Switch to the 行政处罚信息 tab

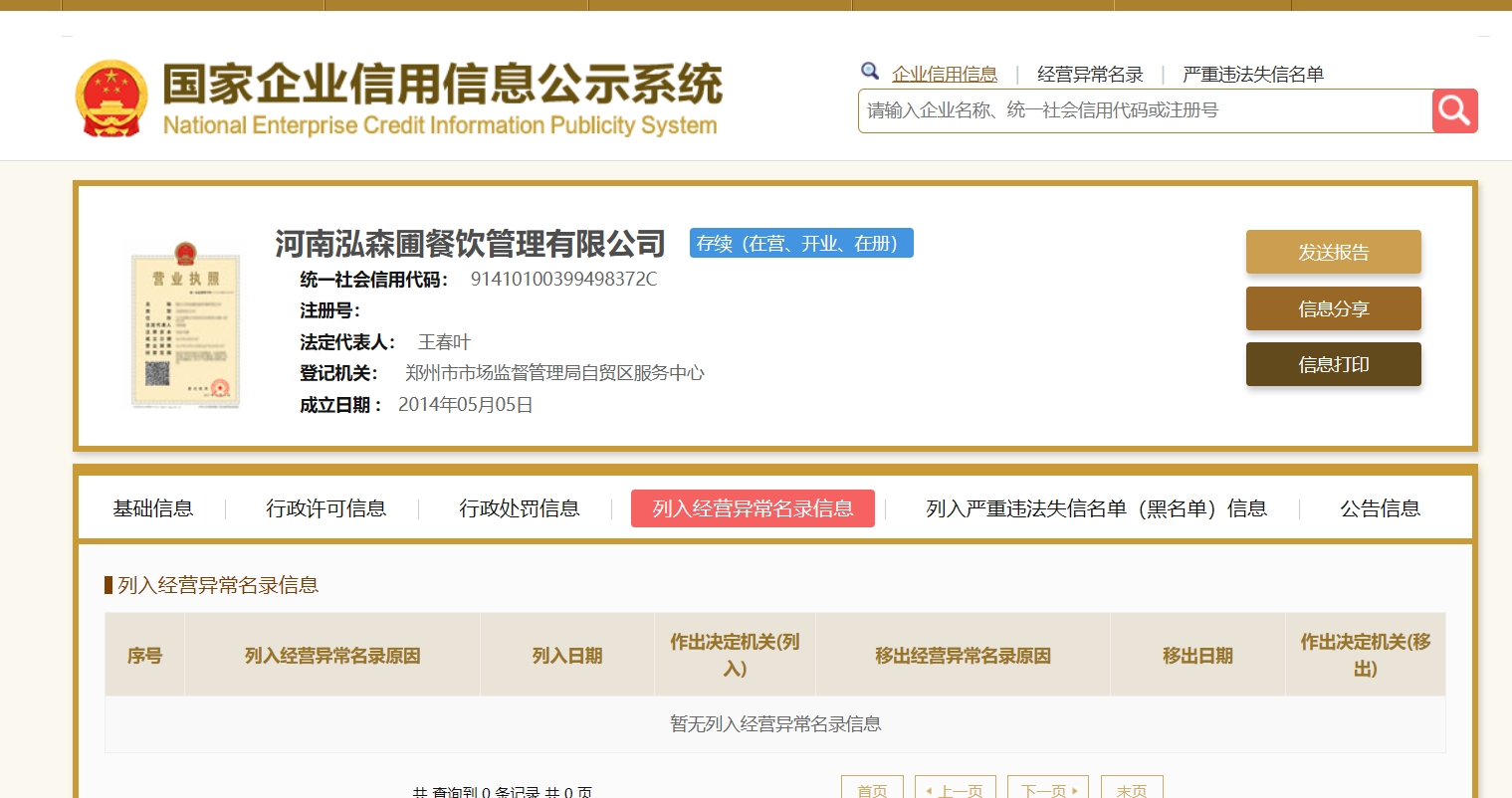click(x=520, y=508)
